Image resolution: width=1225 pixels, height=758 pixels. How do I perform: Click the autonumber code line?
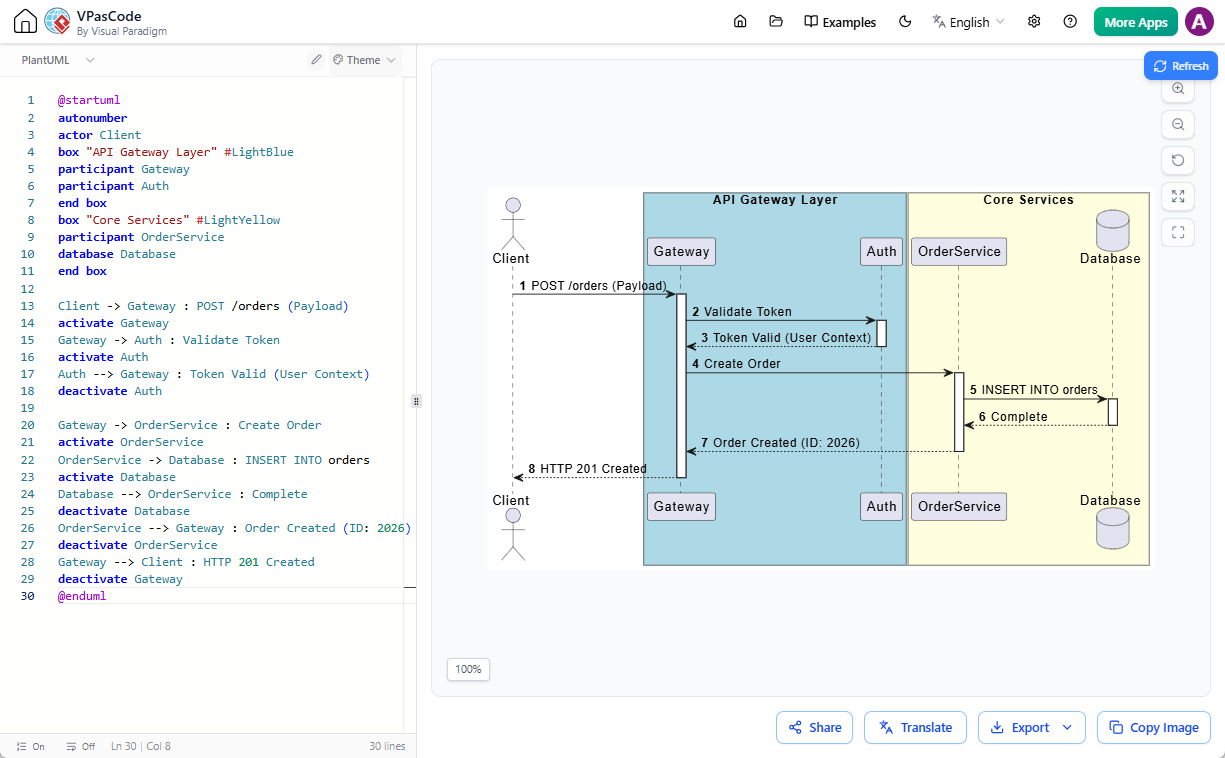pyautogui.click(x=92, y=117)
